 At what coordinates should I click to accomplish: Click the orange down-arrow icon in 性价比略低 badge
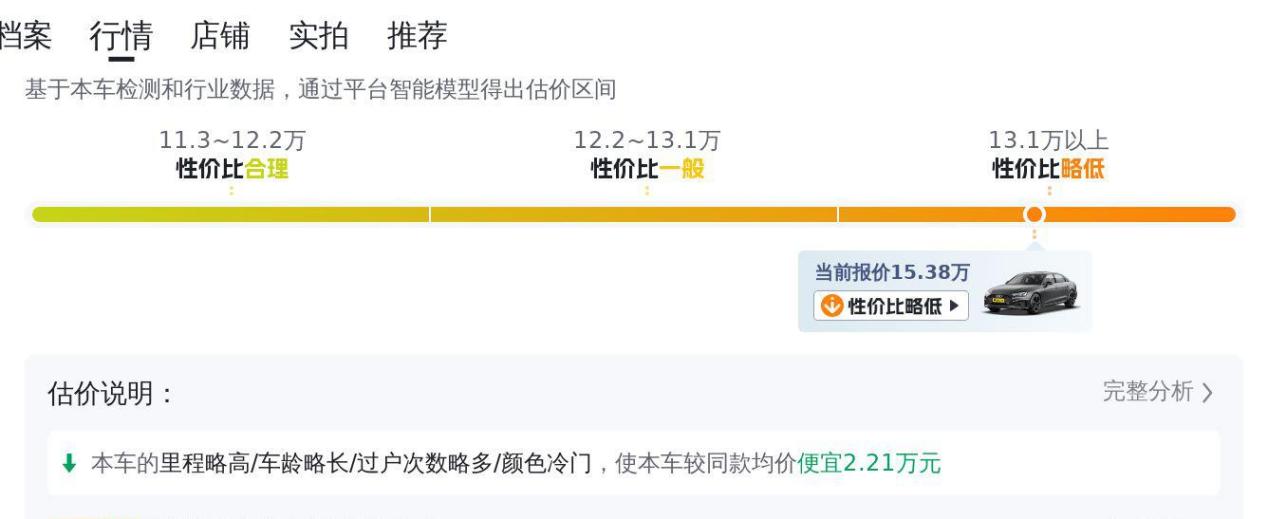pos(831,306)
